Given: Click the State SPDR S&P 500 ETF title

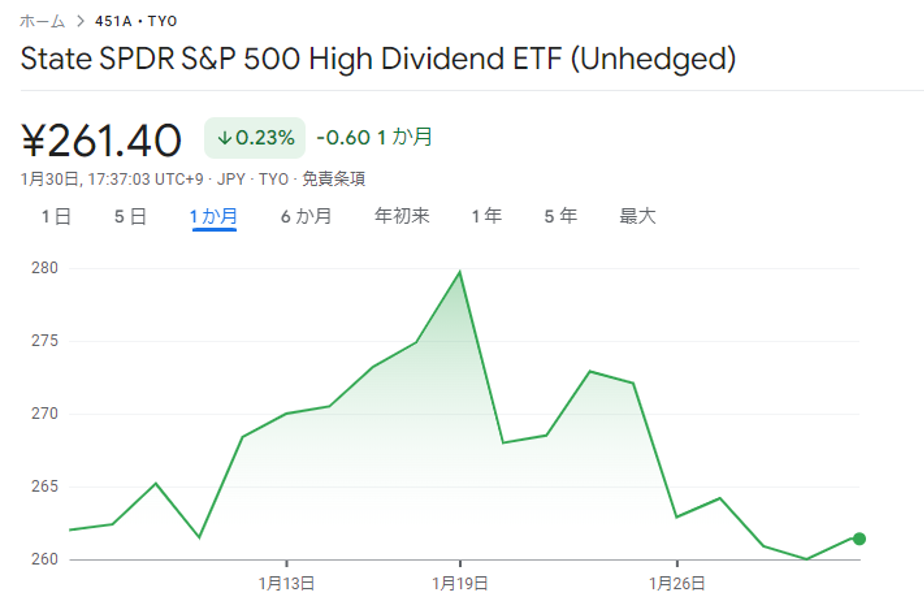Looking at the screenshot, I should click(378, 59).
